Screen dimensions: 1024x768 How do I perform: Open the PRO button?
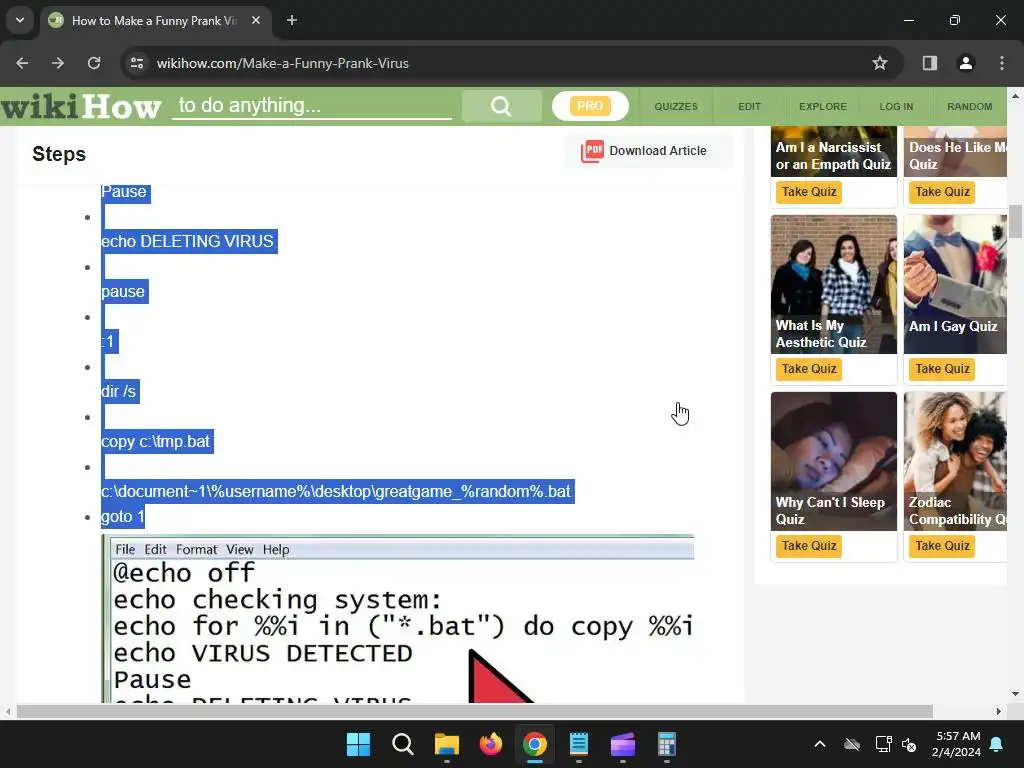590,106
